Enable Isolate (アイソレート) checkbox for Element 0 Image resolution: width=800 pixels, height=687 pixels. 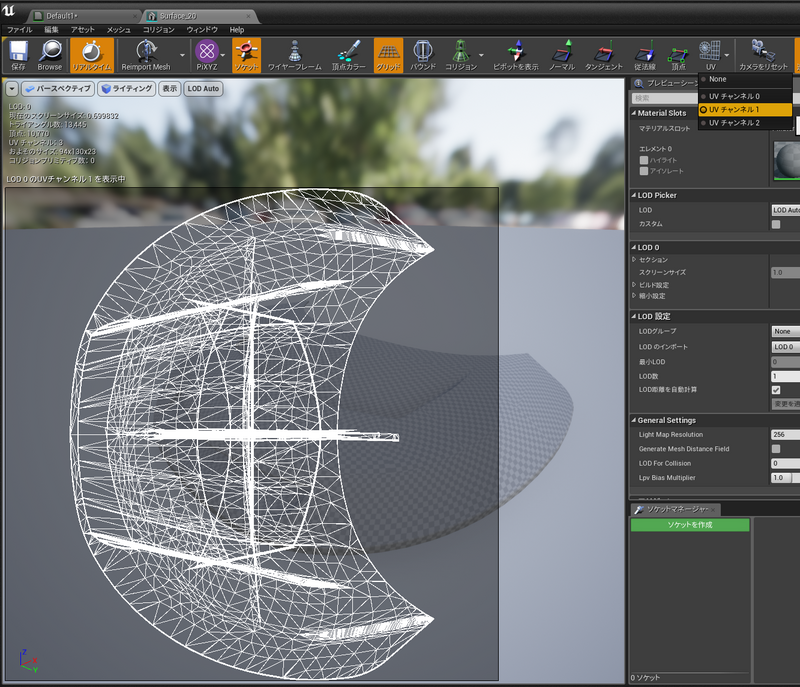[x=644, y=171]
